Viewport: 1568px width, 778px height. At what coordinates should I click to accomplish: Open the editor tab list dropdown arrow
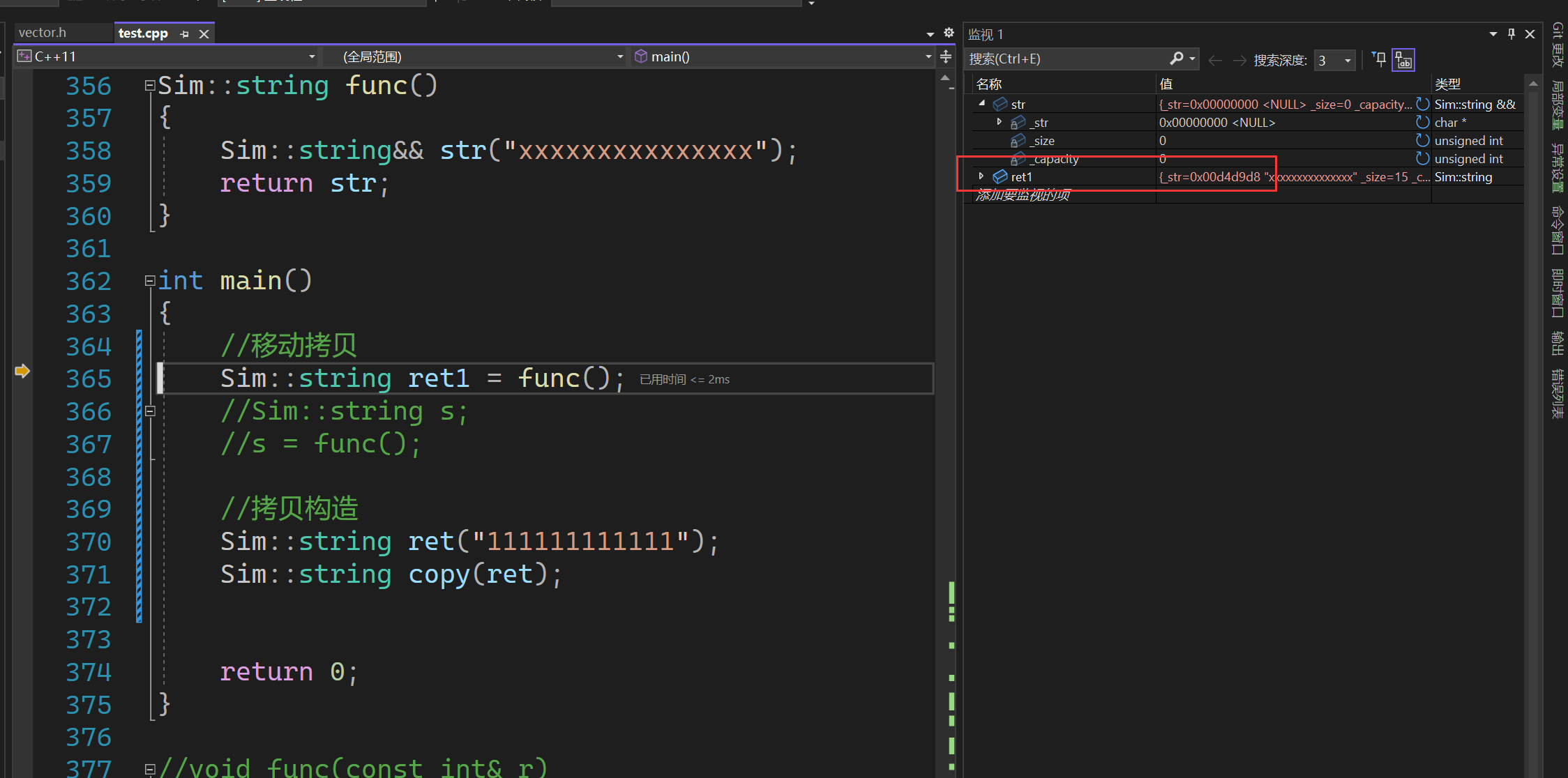[x=930, y=33]
